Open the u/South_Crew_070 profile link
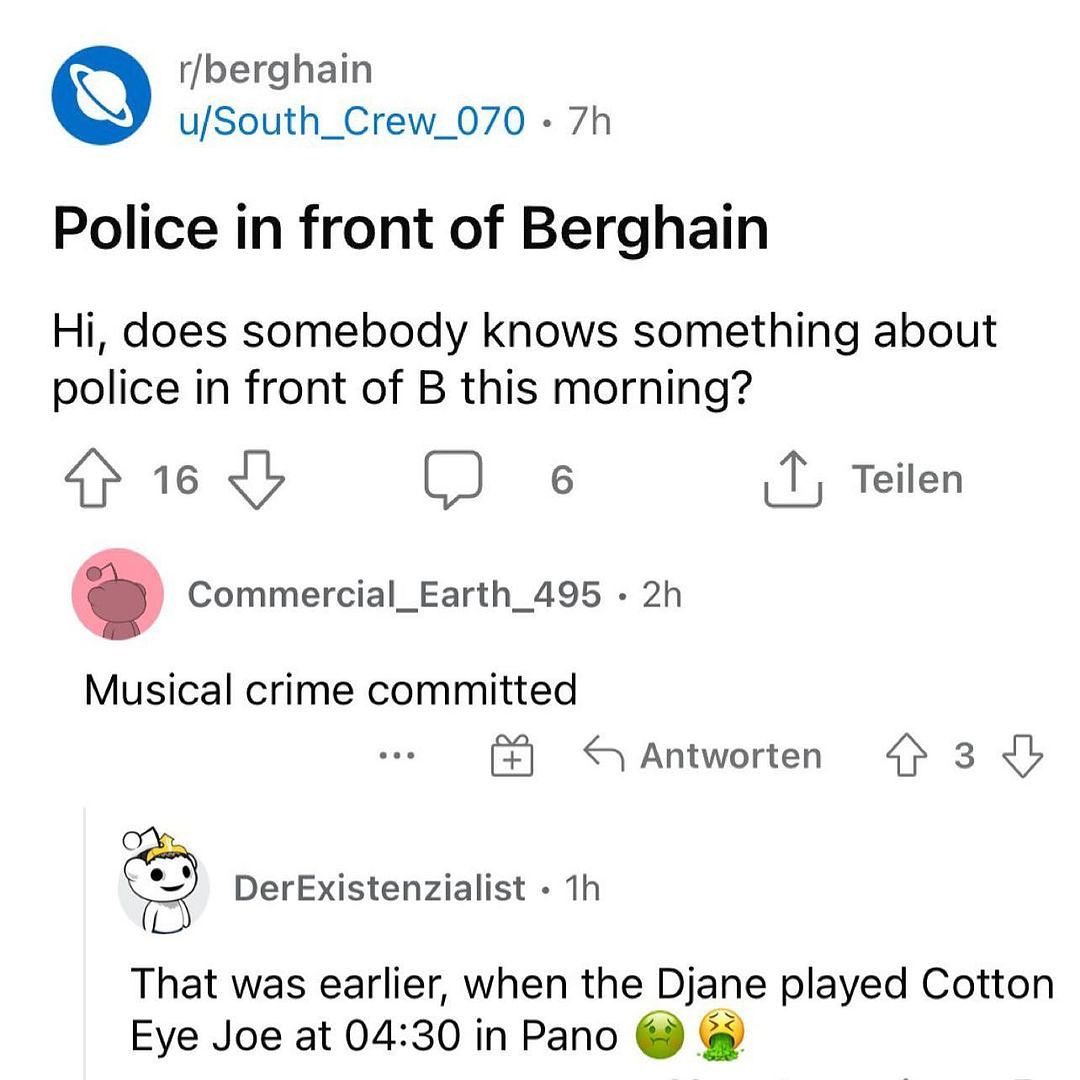This screenshot has width=1080, height=1080. (350, 121)
